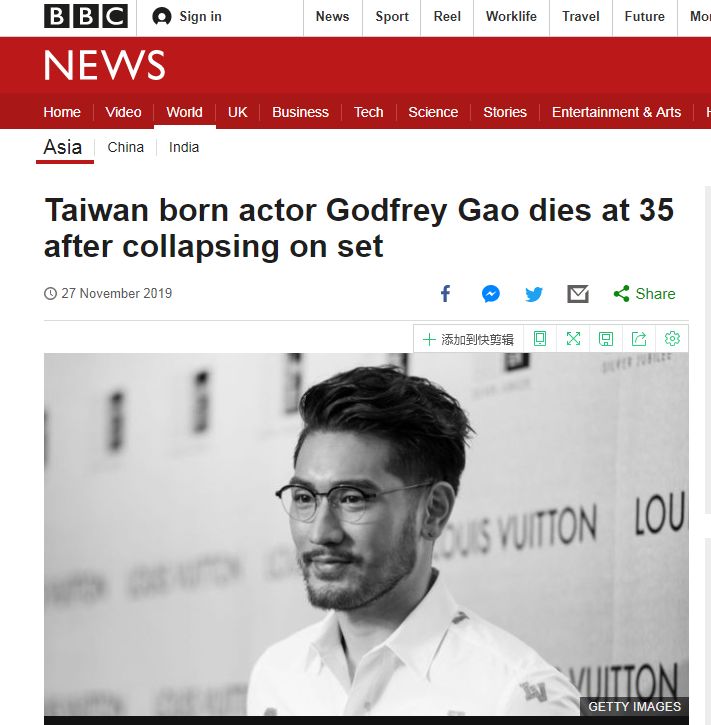Image resolution: width=711 pixels, height=725 pixels.
Task: Click the fullscreen expand icon in image toolbar
Action: 573,339
